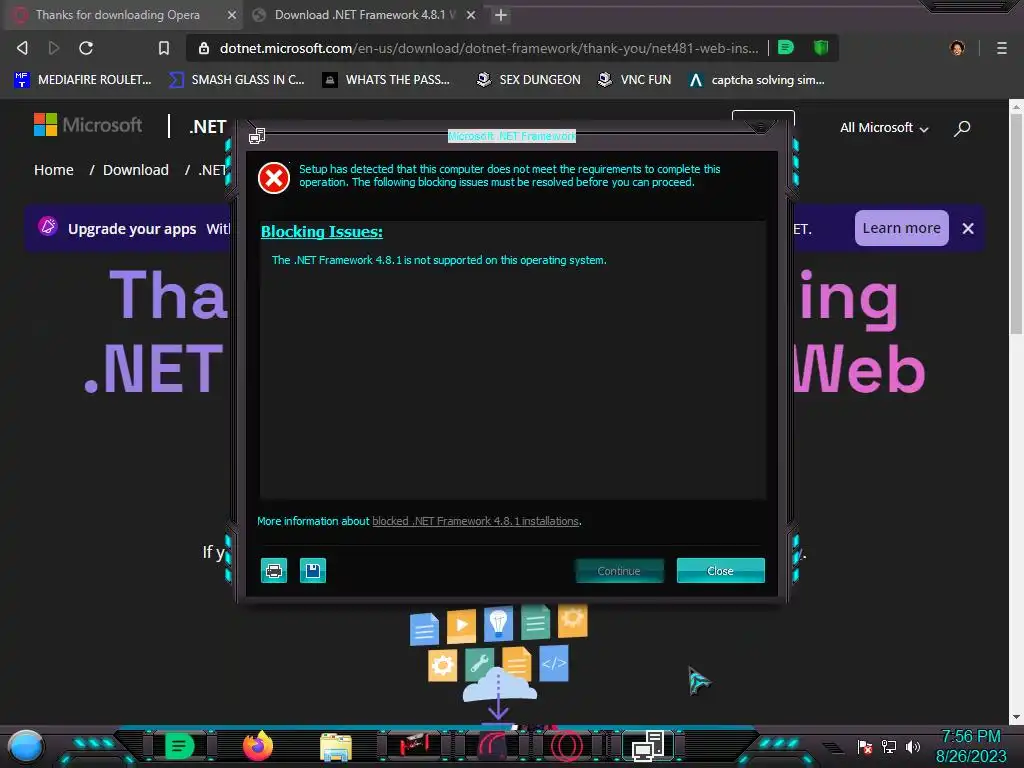Open blocked .NET Framework 4.8.1 installations link
The image size is (1024, 768).
click(475, 521)
